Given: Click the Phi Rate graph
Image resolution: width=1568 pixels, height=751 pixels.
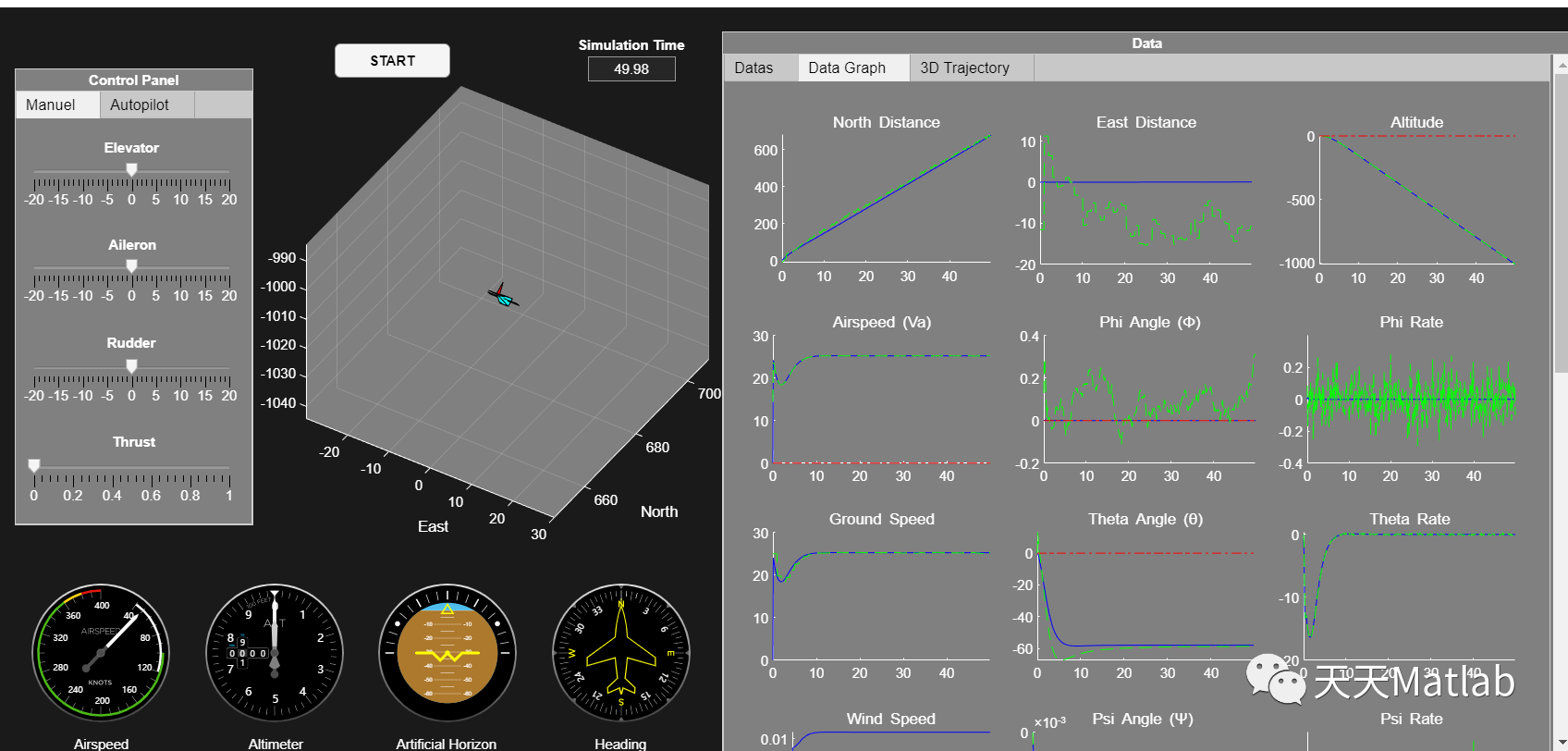Looking at the screenshot, I should click(x=1411, y=400).
